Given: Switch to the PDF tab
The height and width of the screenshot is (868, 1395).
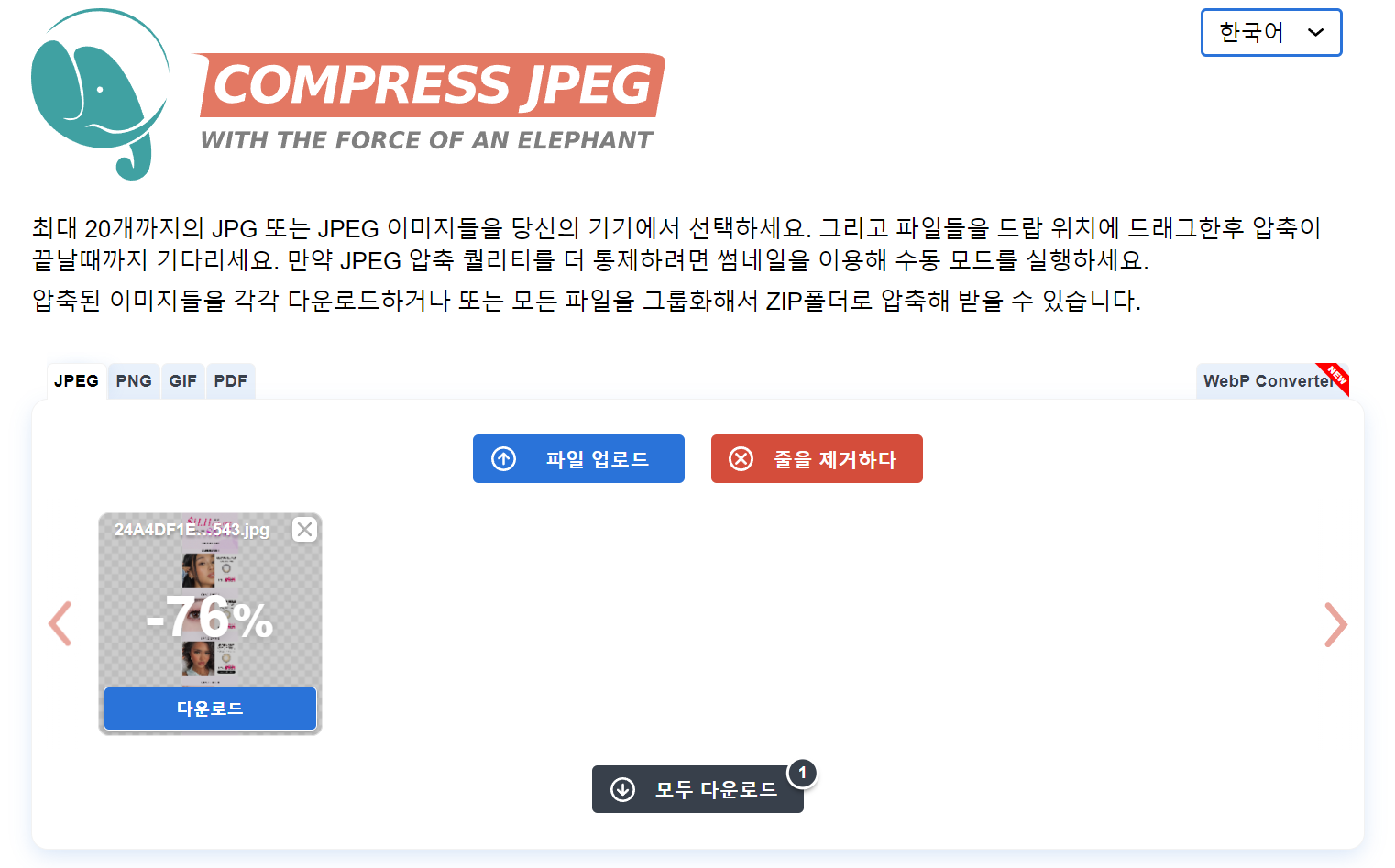Looking at the screenshot, I should [x=231, y=381].
